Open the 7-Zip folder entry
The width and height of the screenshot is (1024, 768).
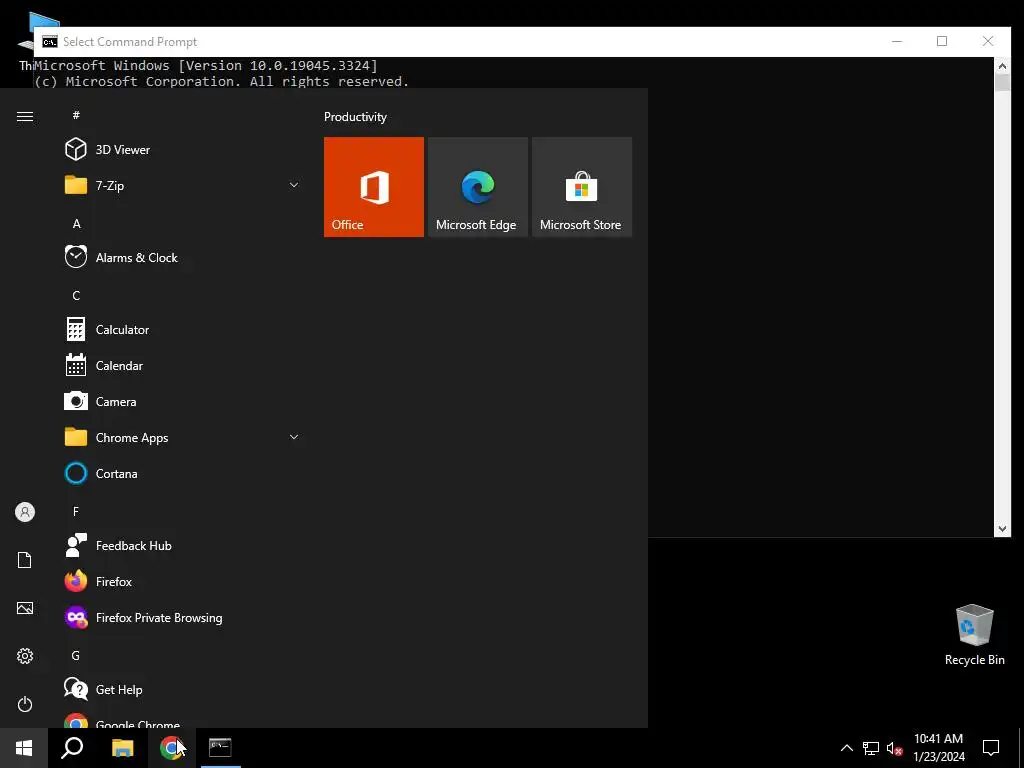point(183,185)
